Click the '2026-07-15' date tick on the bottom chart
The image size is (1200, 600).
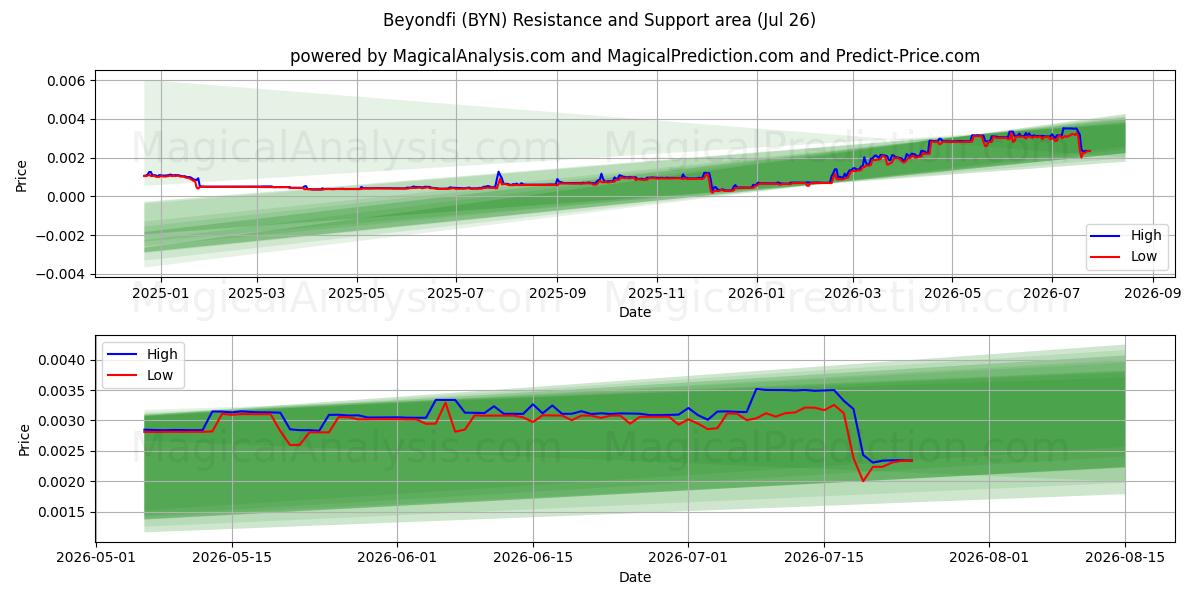click(824, 559)
